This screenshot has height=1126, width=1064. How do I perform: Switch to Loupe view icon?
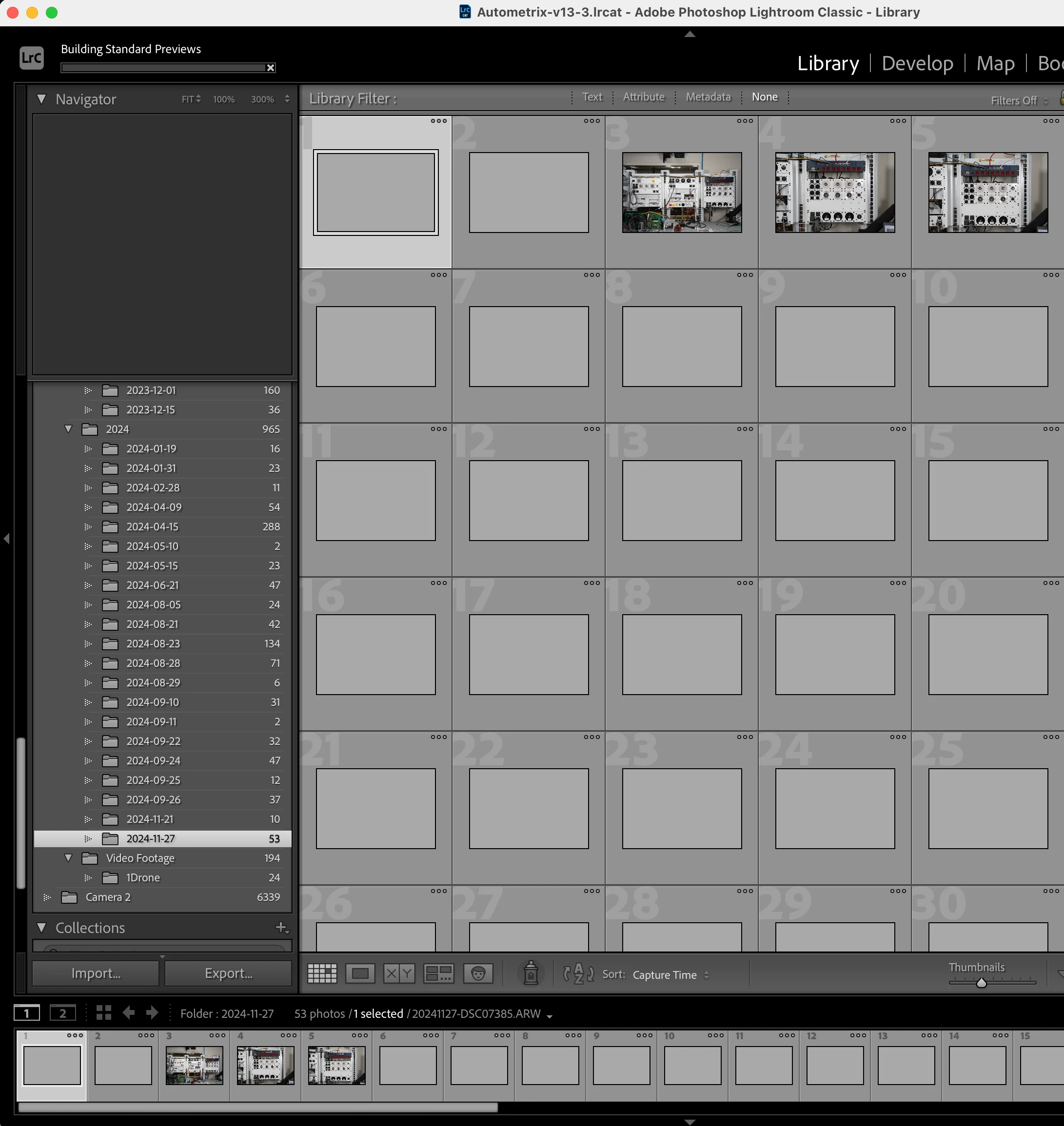tap(360, 973)
